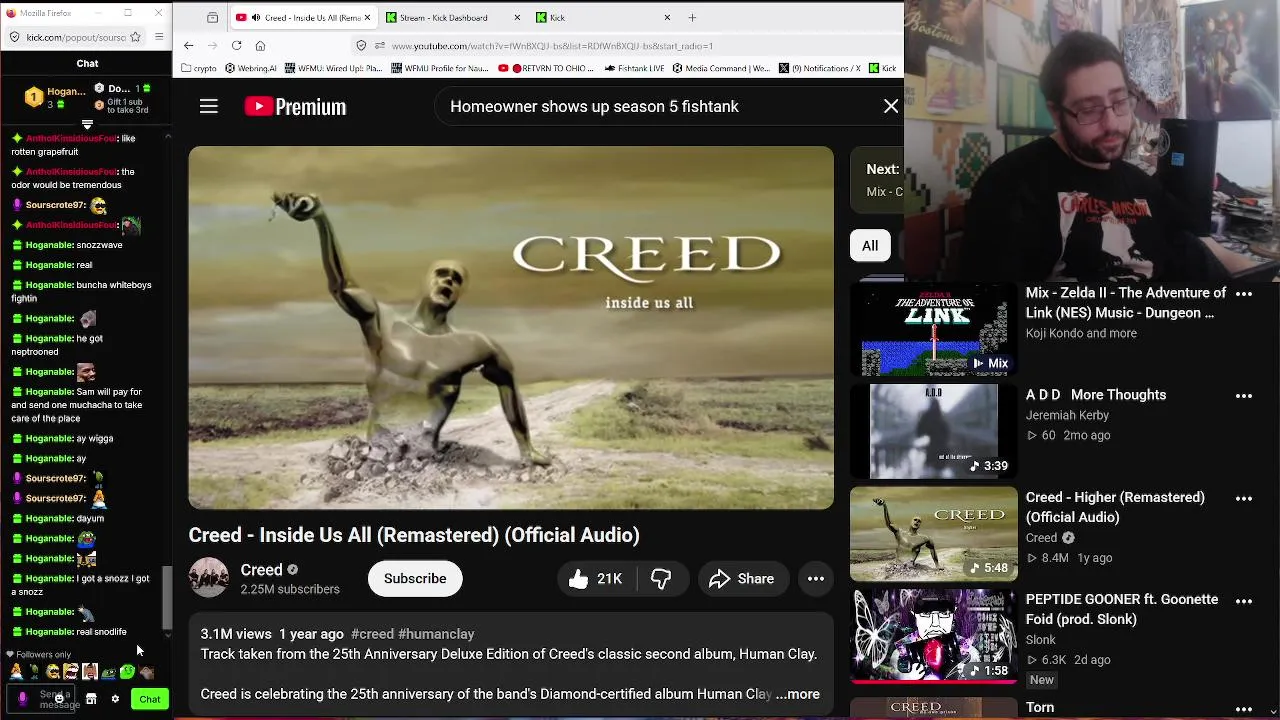1280x720 pixels.
Task: Click the #humanclay hashtag
Action: 436,634
